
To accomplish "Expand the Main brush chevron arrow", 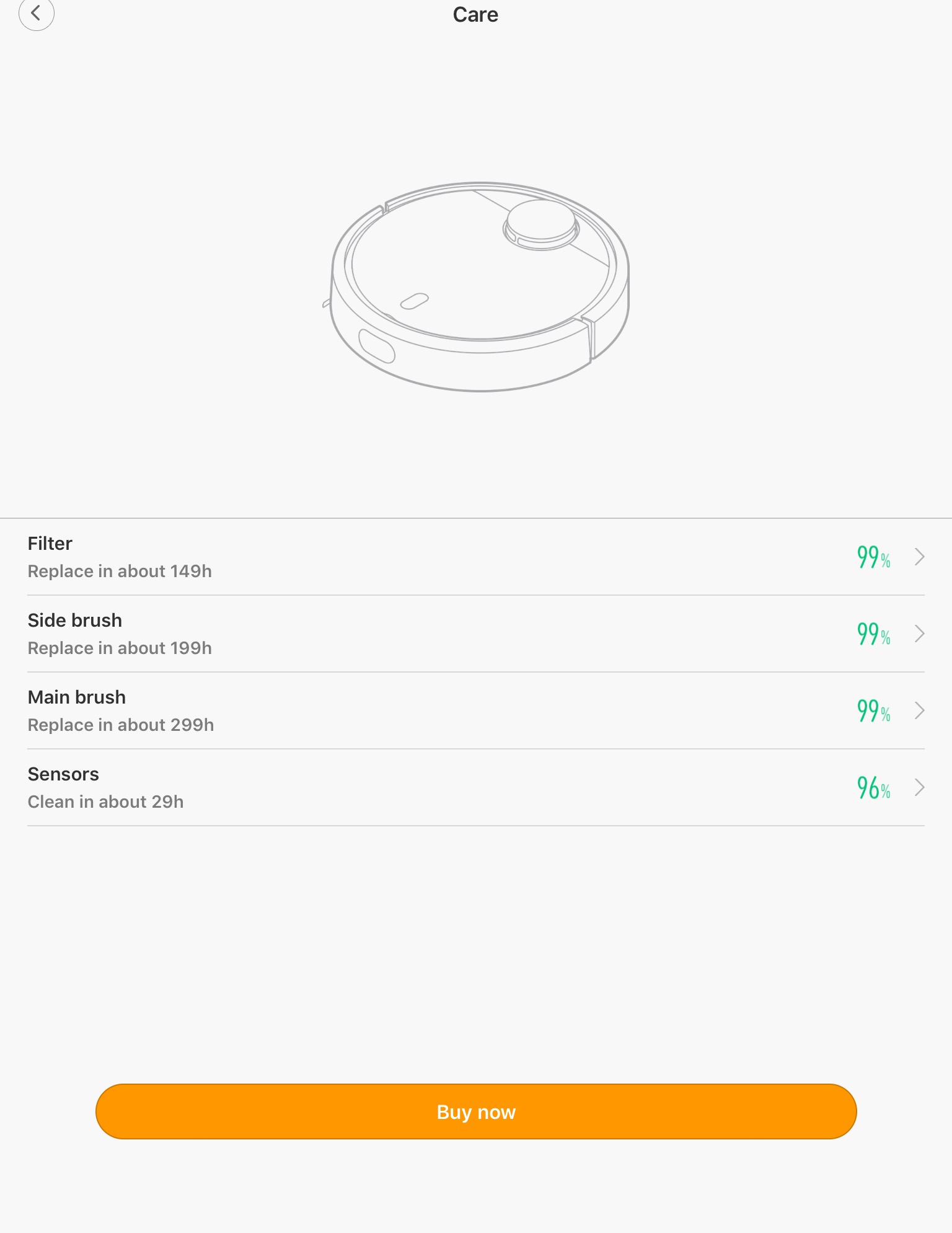I will [919, 710].
